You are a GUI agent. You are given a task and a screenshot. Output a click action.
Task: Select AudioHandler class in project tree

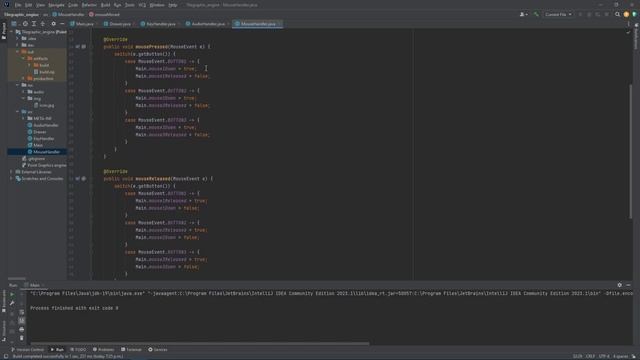click(45, 125)
